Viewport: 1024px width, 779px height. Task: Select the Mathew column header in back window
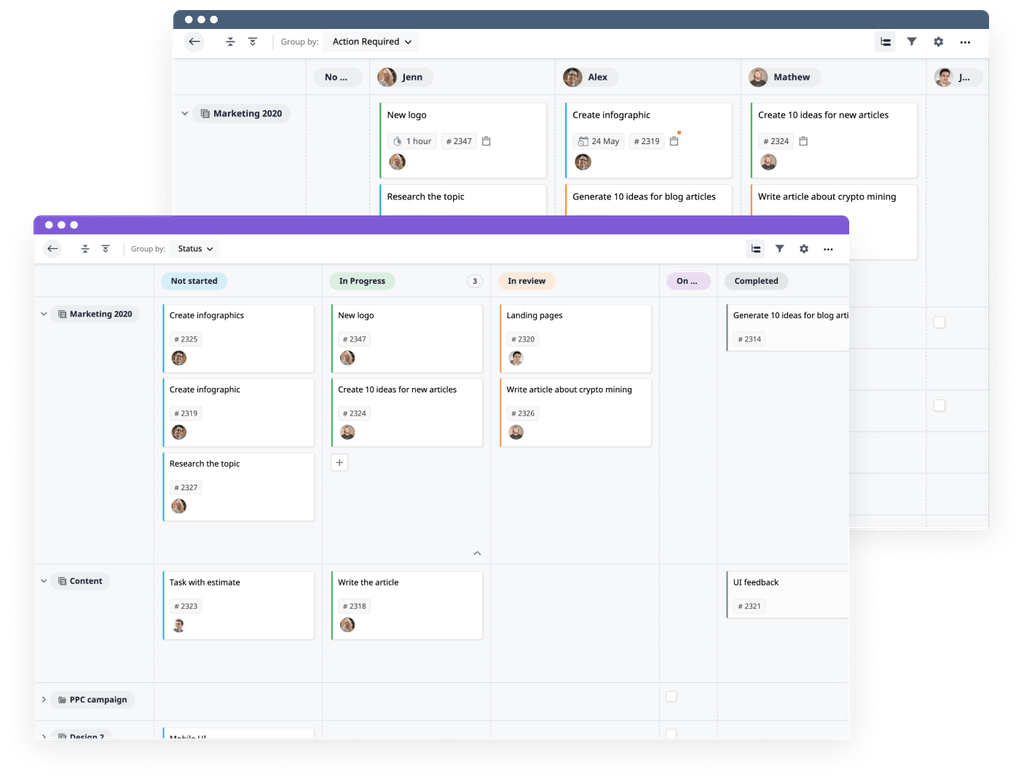(784, 77)
